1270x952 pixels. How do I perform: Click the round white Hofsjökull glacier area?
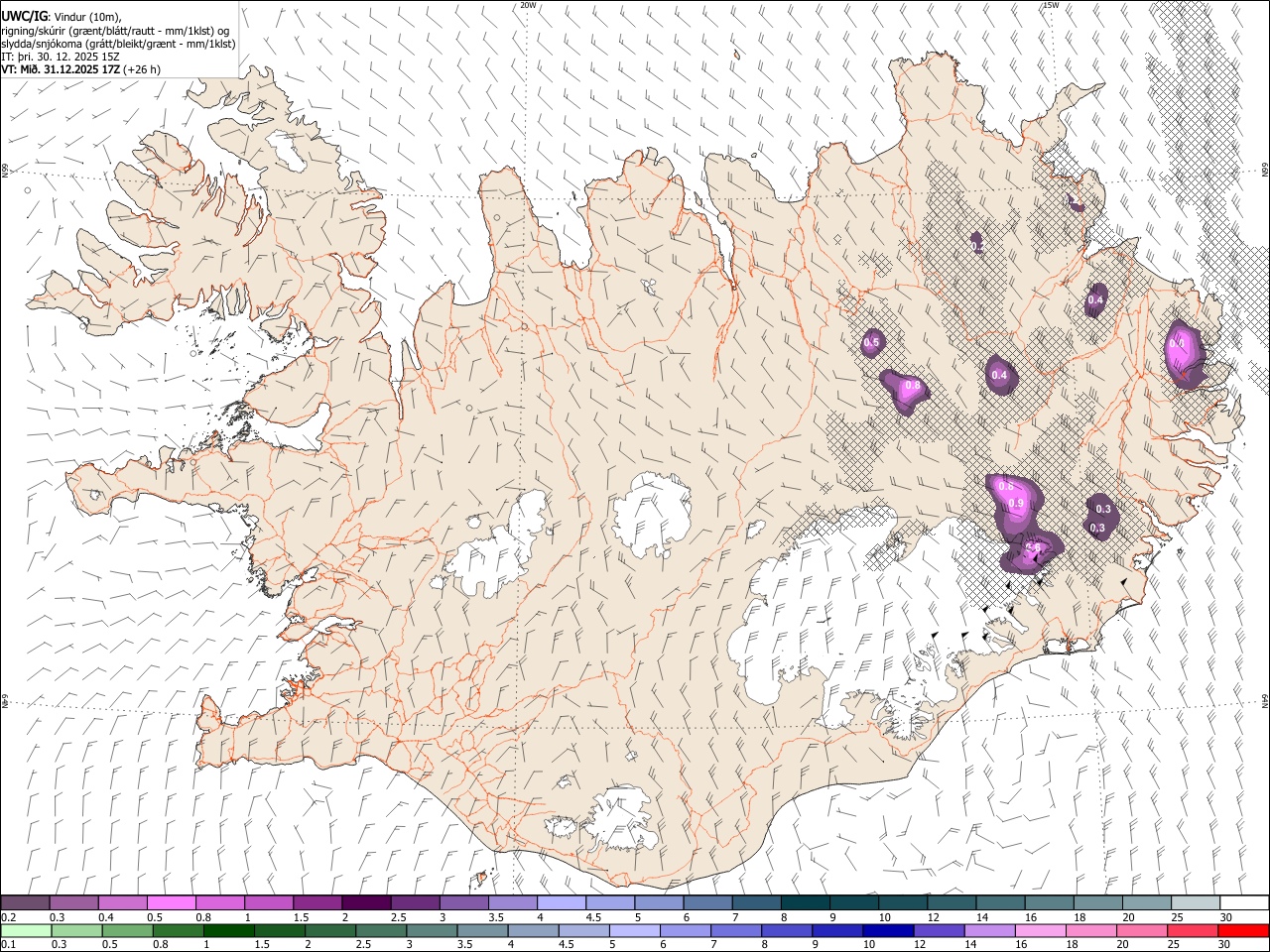pos(652,515)
